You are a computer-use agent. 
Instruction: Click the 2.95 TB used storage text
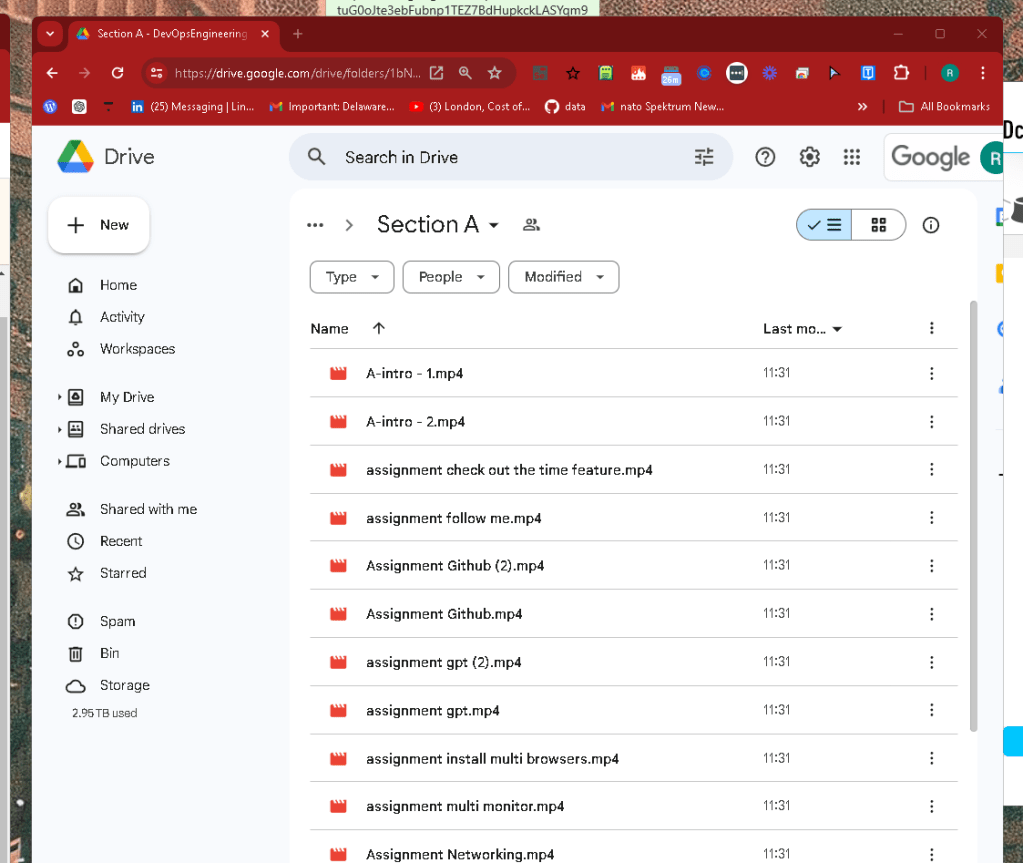click(104, 713)
